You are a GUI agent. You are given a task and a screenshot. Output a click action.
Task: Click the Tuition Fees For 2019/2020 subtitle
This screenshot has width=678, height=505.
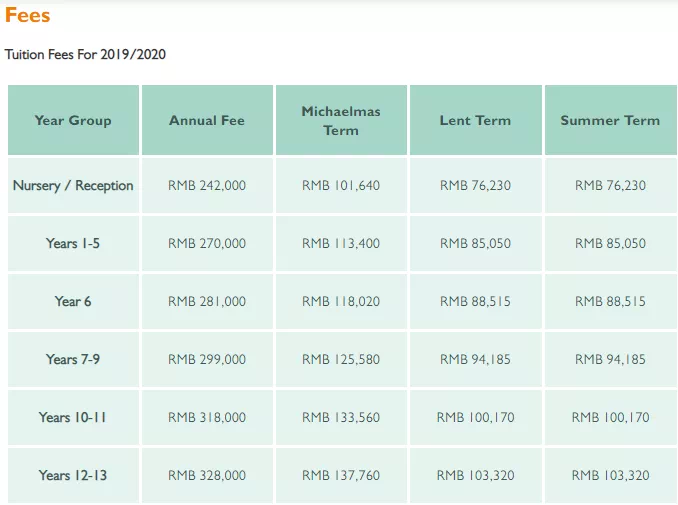(x=85, y=54)
